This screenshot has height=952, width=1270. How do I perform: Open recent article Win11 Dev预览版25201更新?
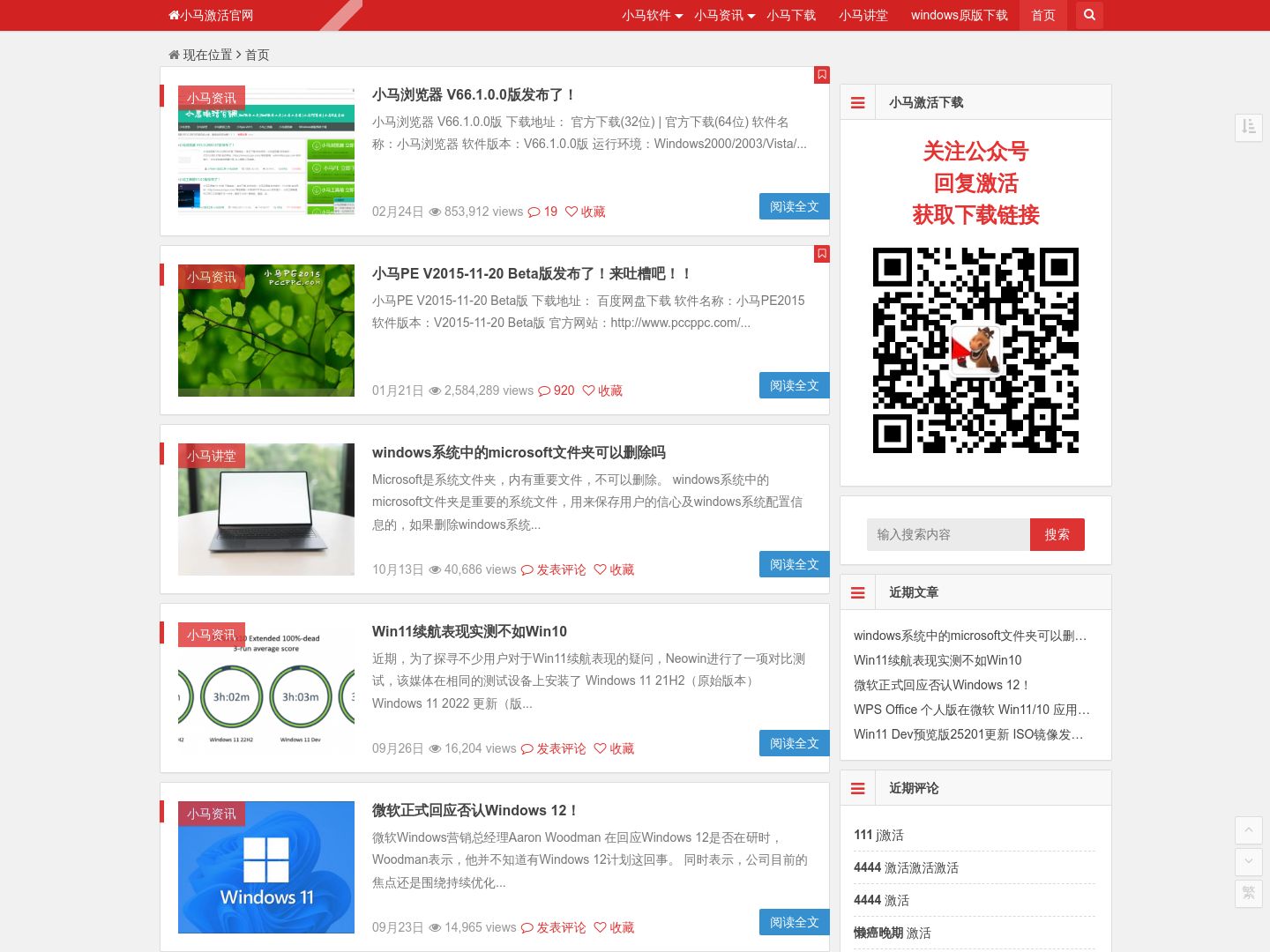[x=968, y=734]
